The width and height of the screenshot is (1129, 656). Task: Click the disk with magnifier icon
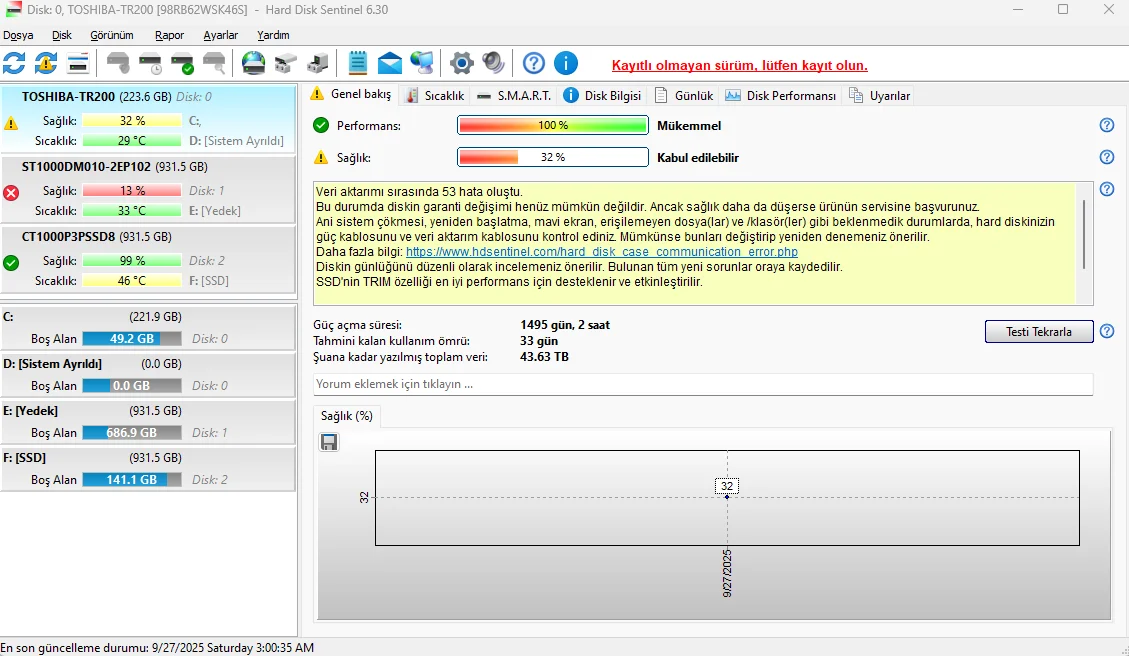coord(214,63)
